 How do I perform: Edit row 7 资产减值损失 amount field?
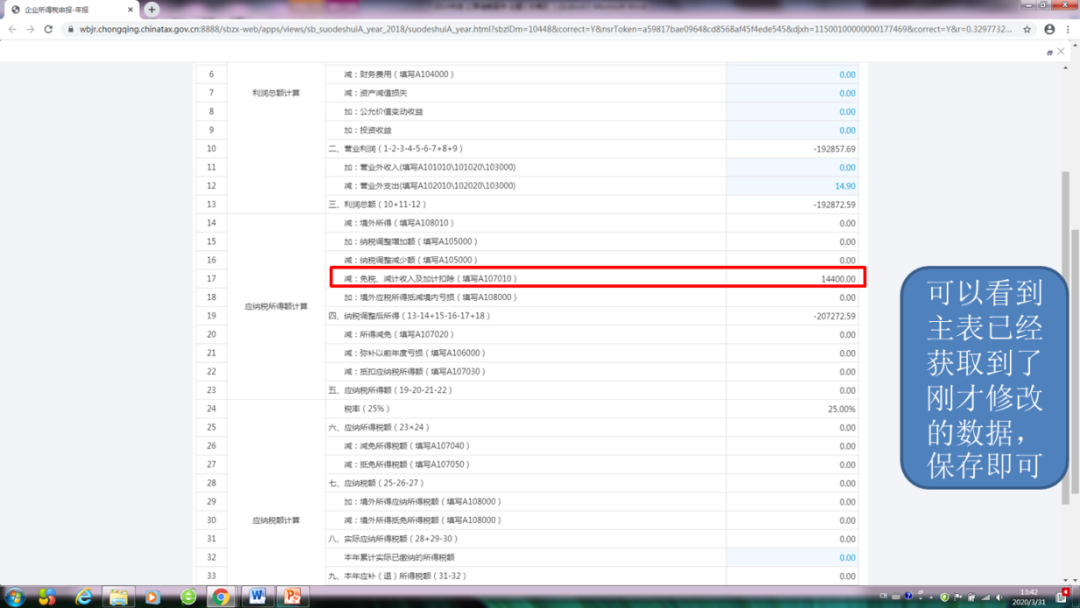[x=792, y=93]
